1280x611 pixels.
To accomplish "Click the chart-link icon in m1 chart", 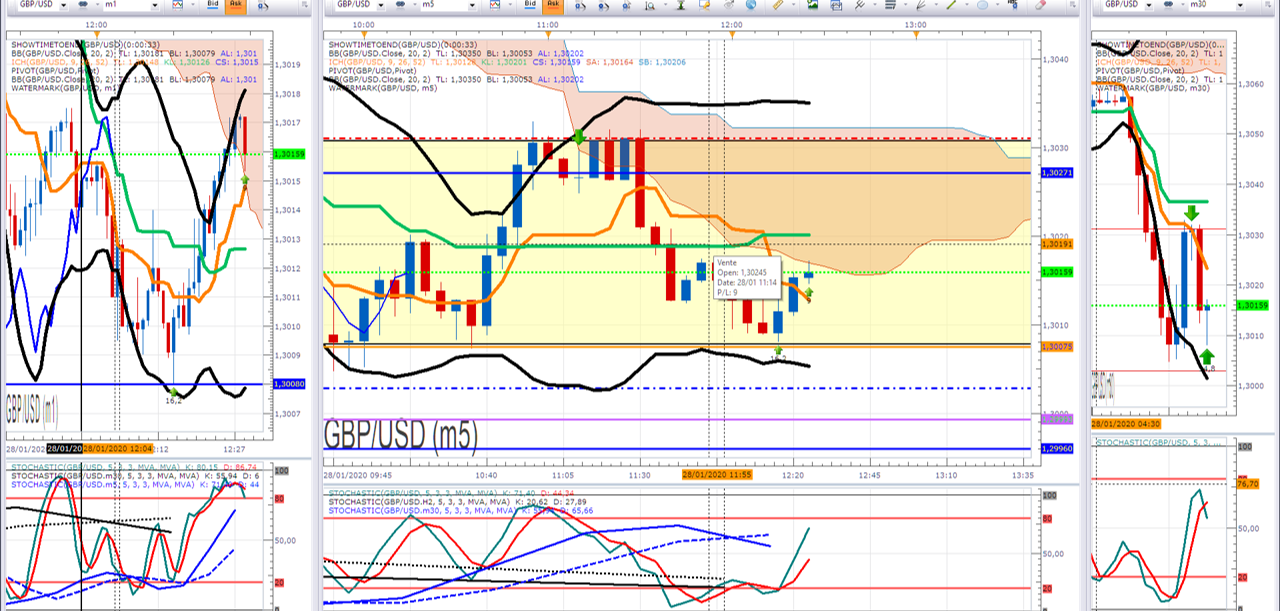I will click(82, 5).
